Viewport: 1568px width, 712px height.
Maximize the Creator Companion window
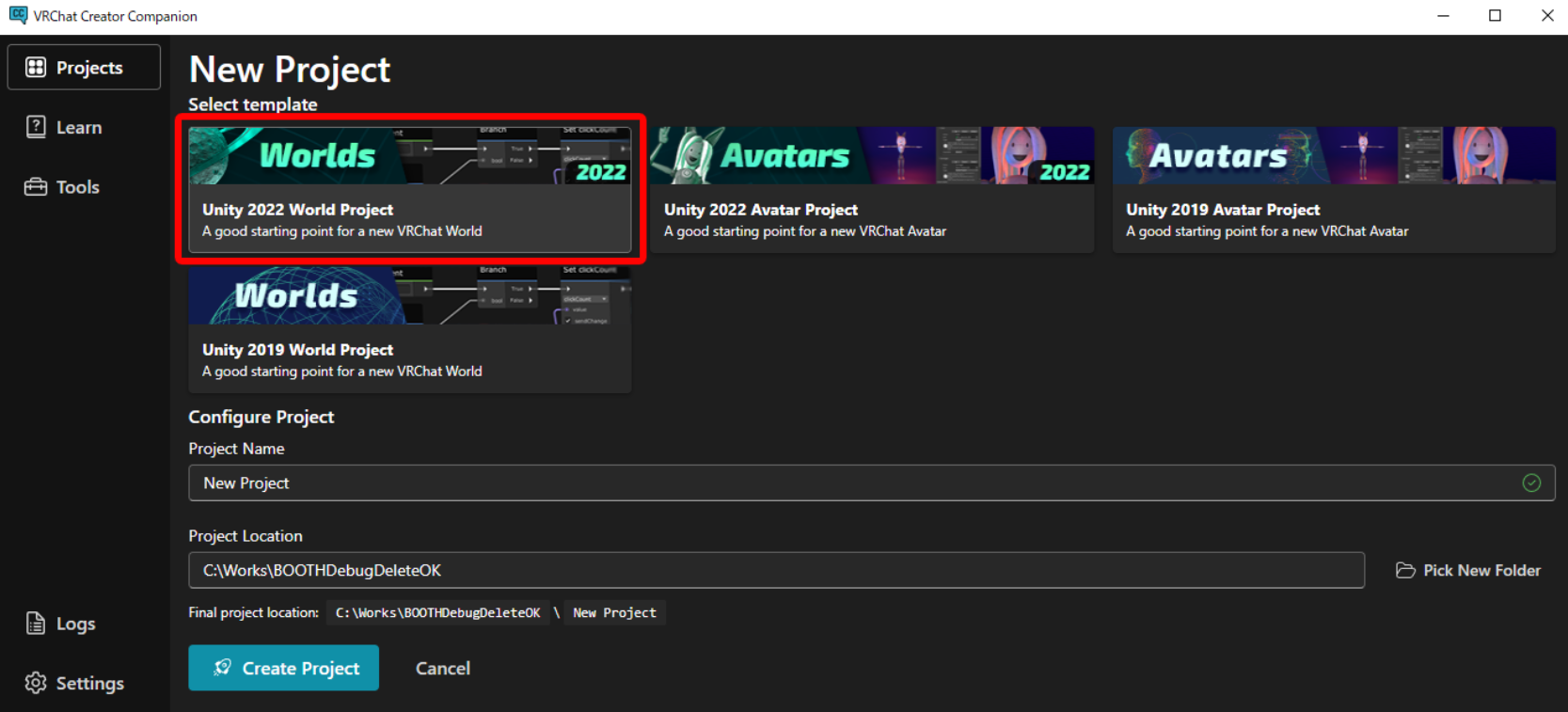1495,16
